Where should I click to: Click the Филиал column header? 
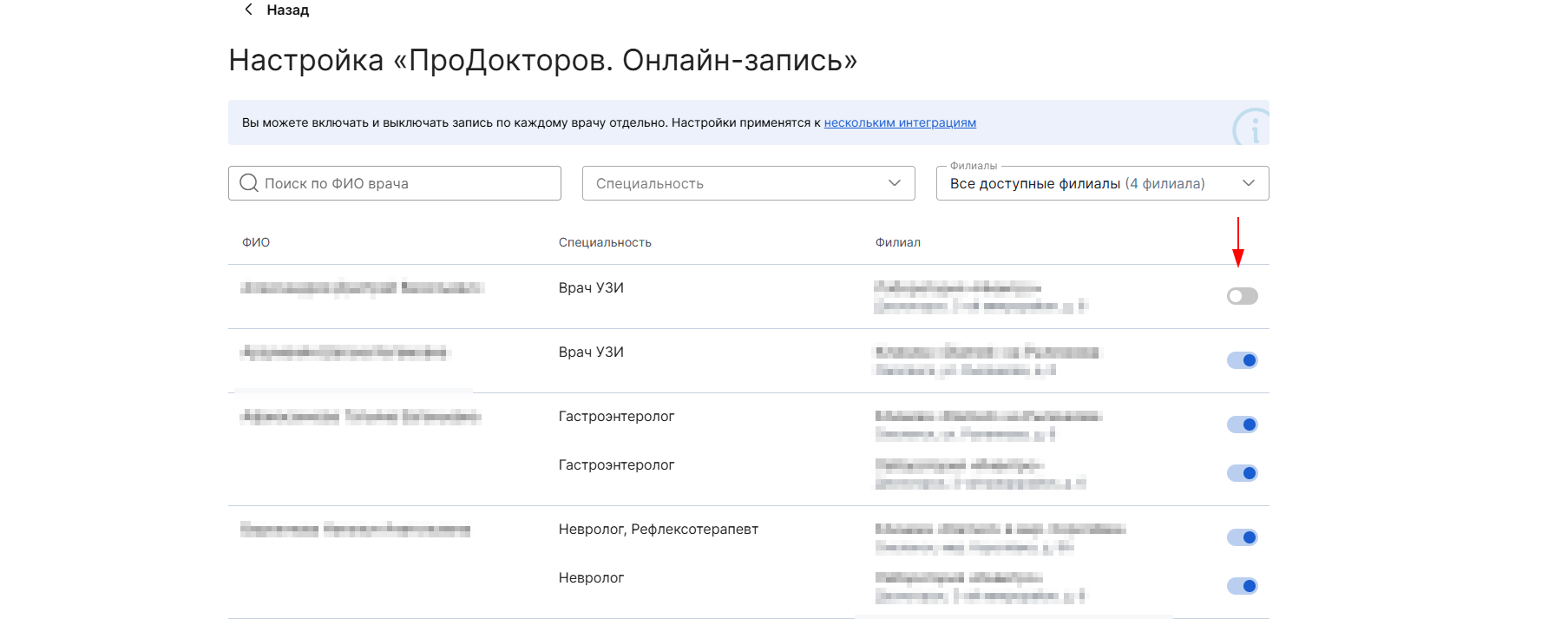pyautogui.click(x=898, y=242)
